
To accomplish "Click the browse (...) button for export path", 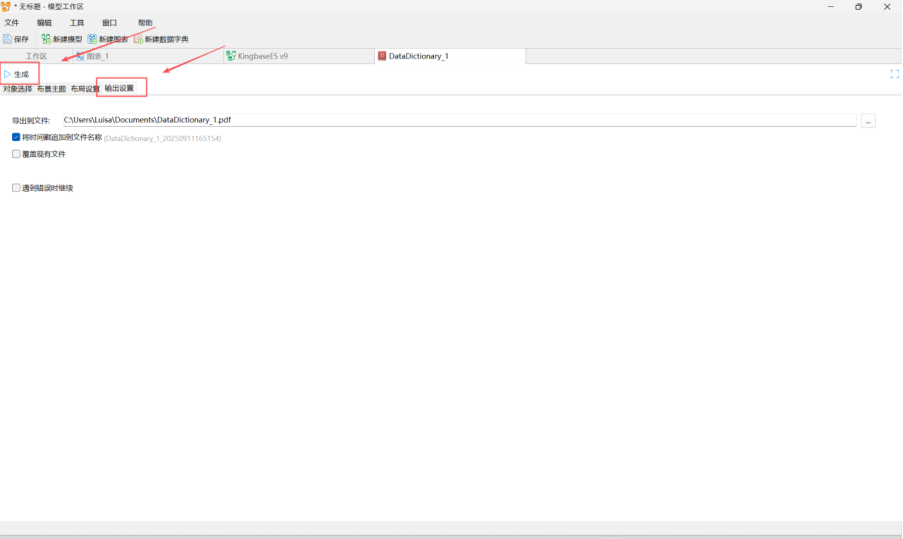I will 867,121.
